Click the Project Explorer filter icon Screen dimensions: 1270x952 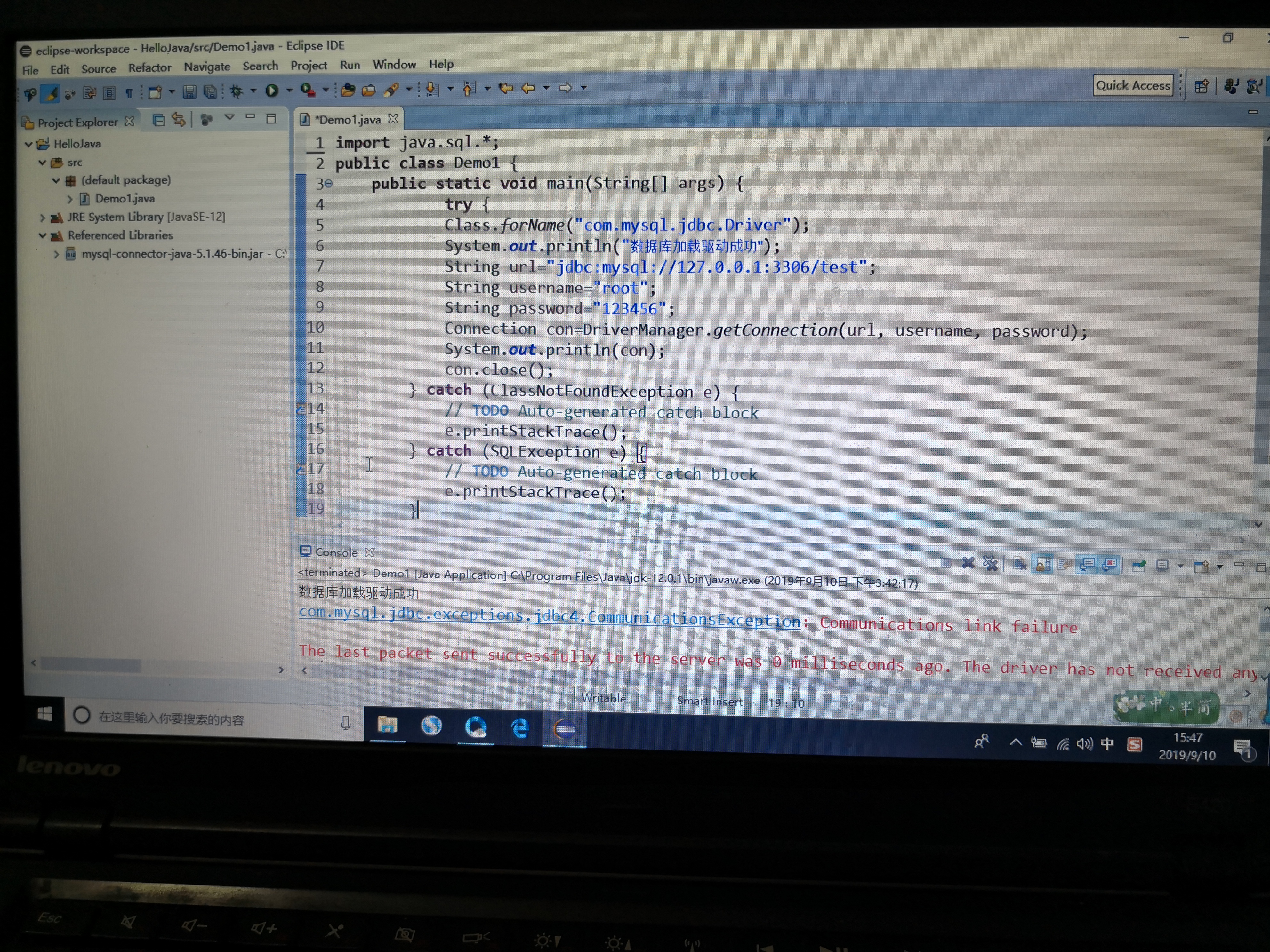click(207, 119)
